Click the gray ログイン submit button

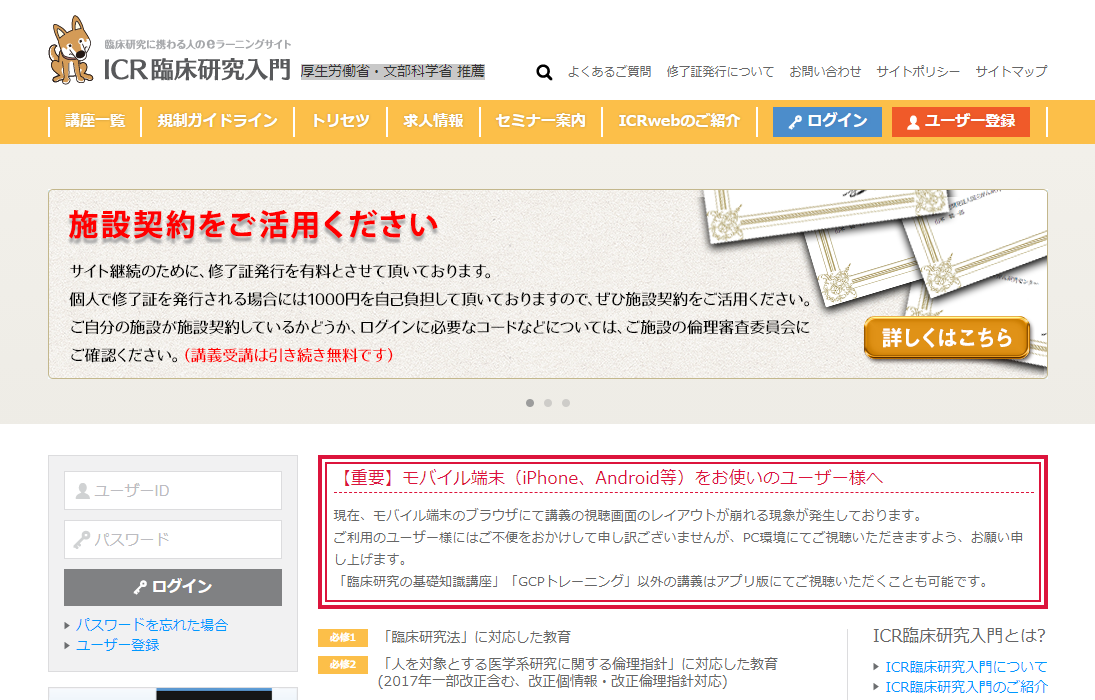172,587
